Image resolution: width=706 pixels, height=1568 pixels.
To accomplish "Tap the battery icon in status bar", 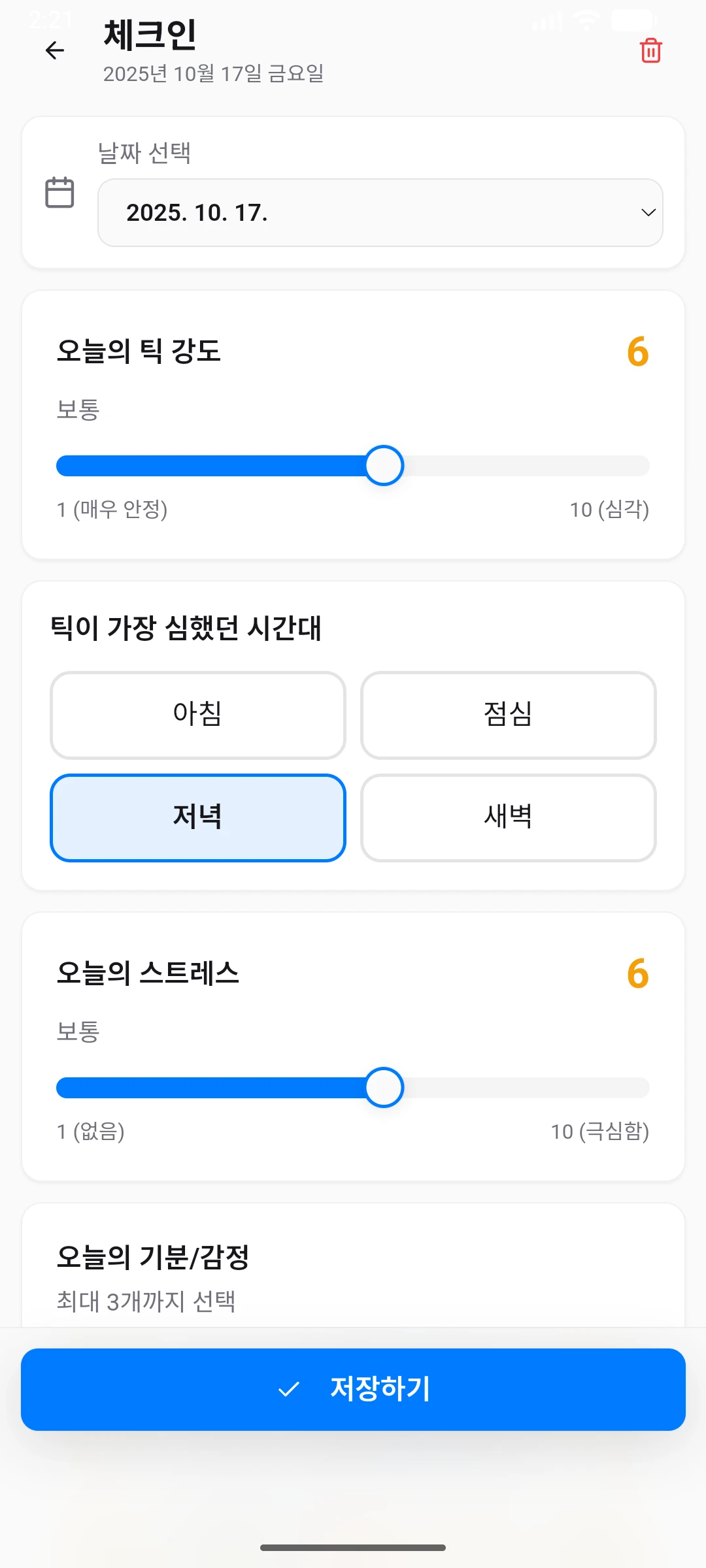I will coord(633,20).
